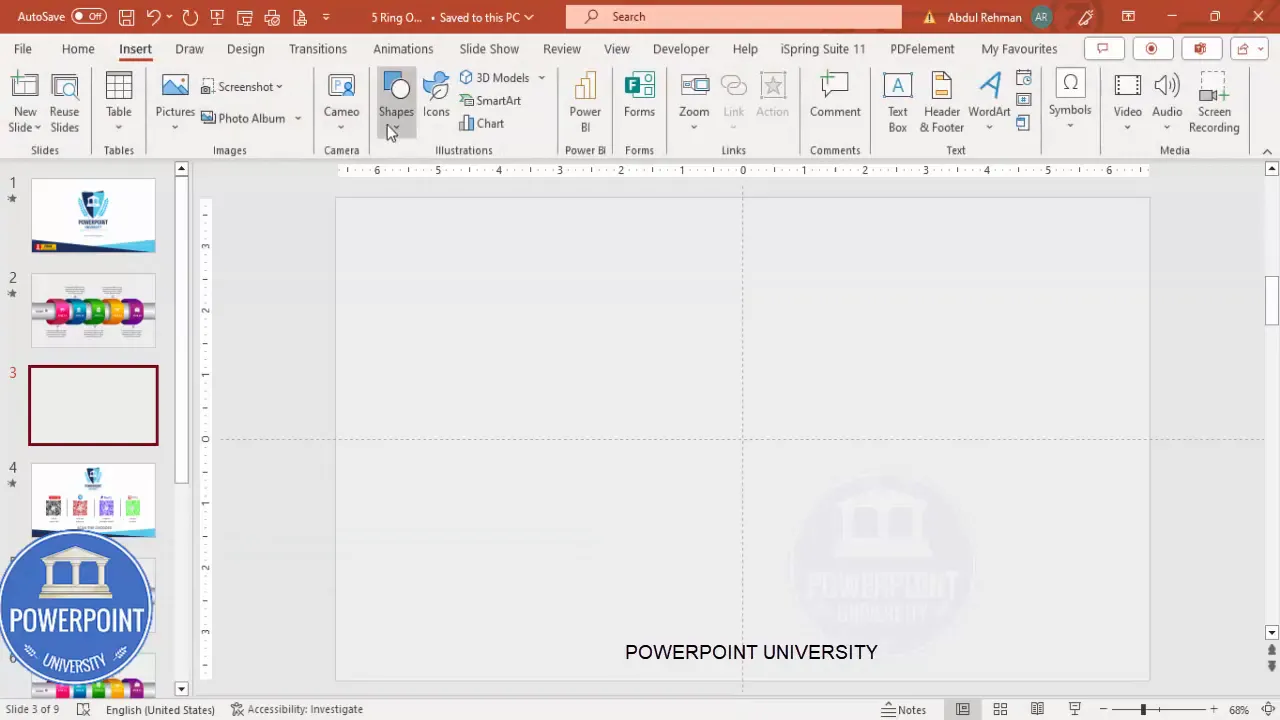The width and height of the screenshot is (1280, 720).
Task: Click the Object icon in Text group
Action: coord(1024,123)
